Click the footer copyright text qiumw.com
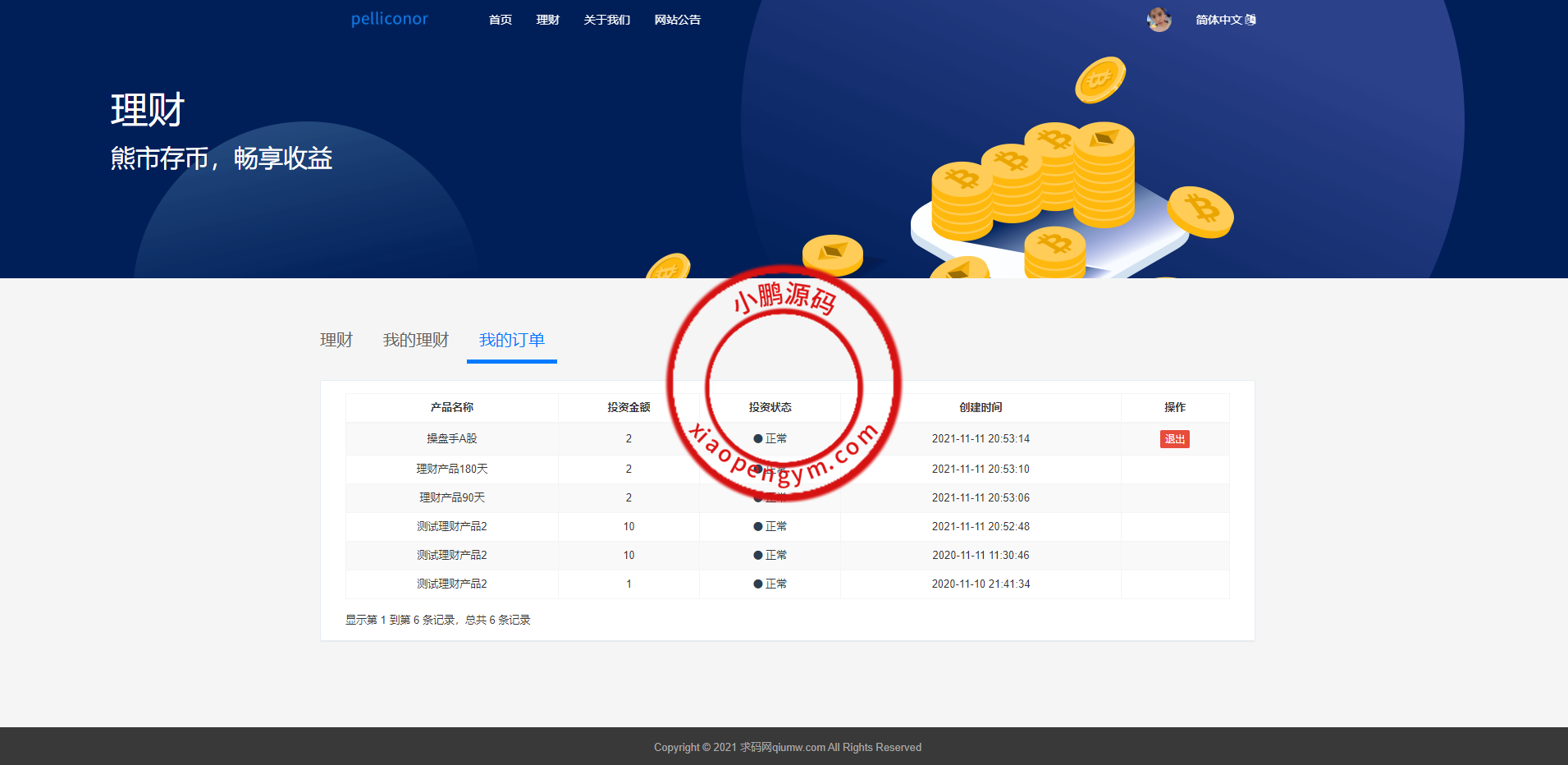Screen dimensions: 1568x765 (799, 747)
